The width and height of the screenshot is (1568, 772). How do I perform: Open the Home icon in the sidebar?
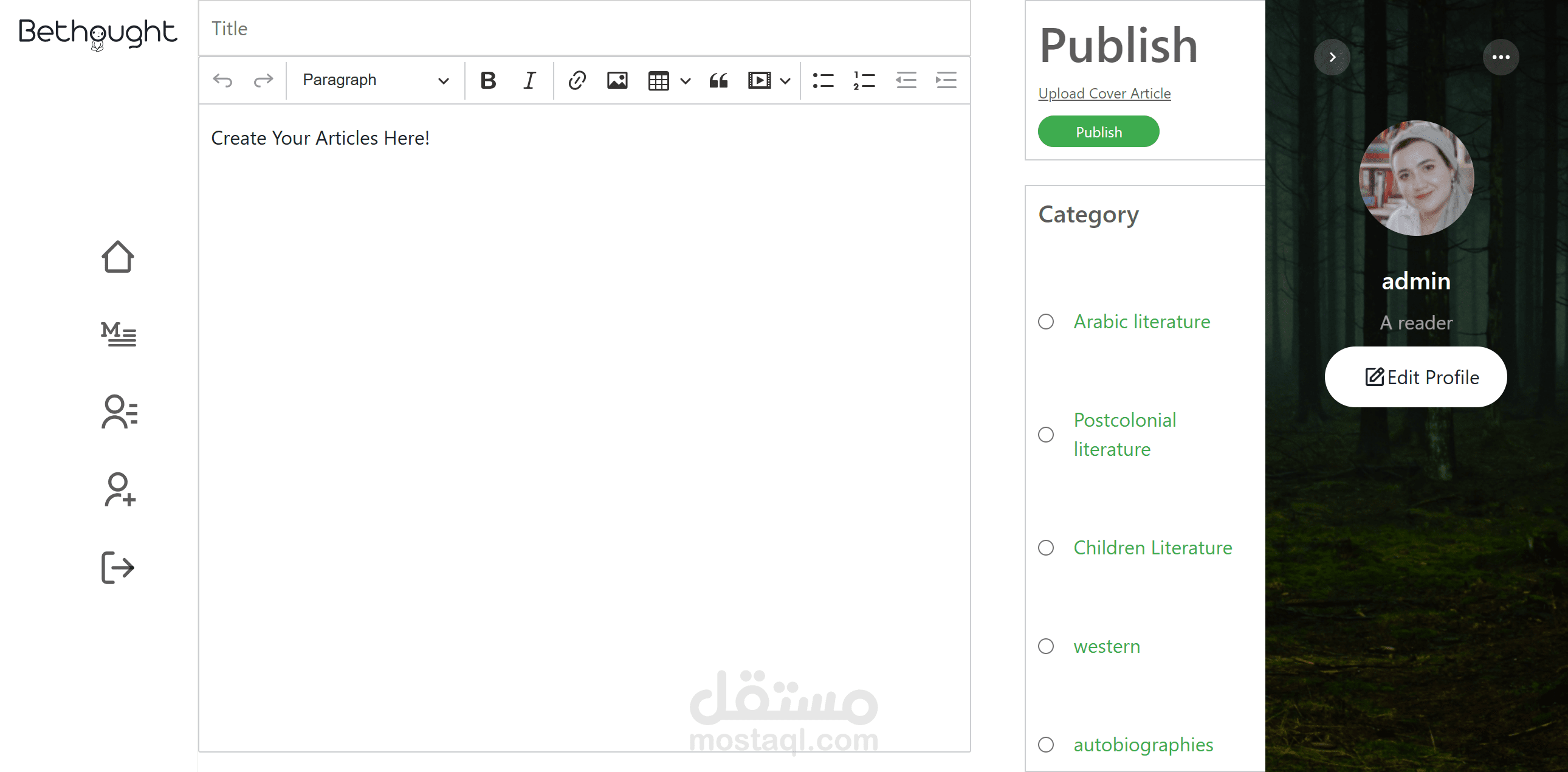pos(117,257)
